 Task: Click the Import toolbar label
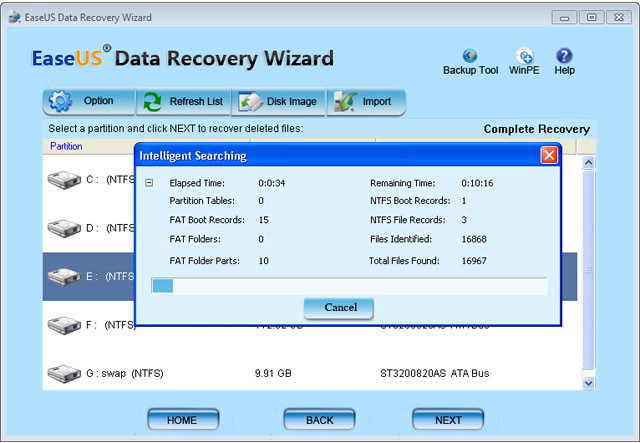pos(377,101)
